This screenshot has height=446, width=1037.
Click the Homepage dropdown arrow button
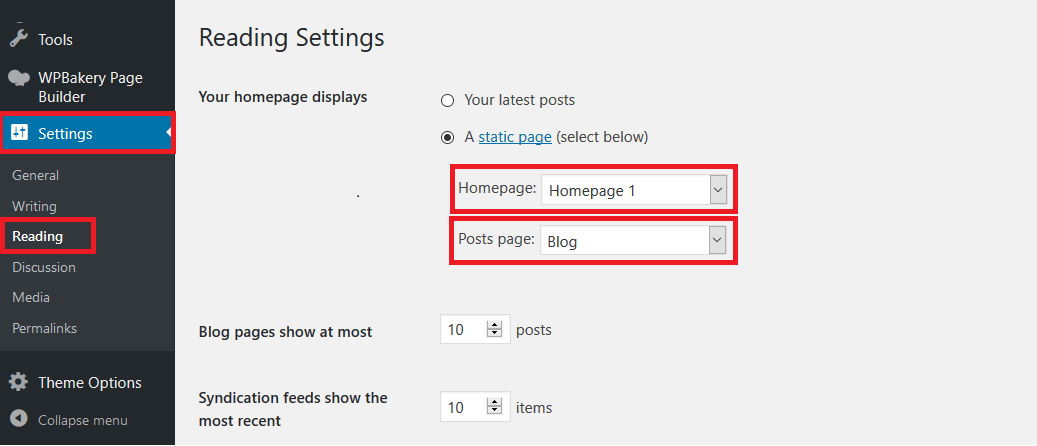click(x=718, y=191)
